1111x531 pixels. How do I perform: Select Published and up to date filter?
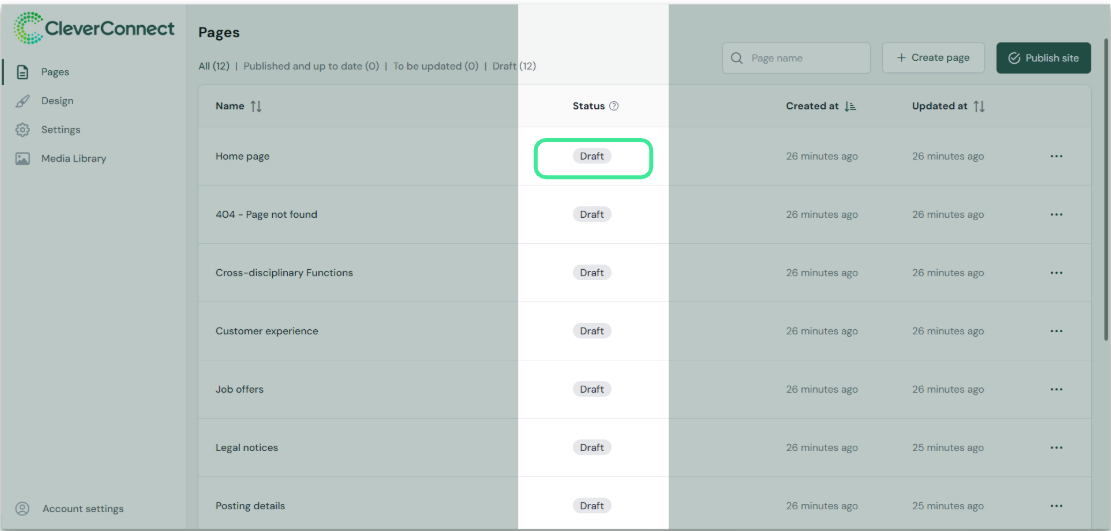tap(311, 66)
